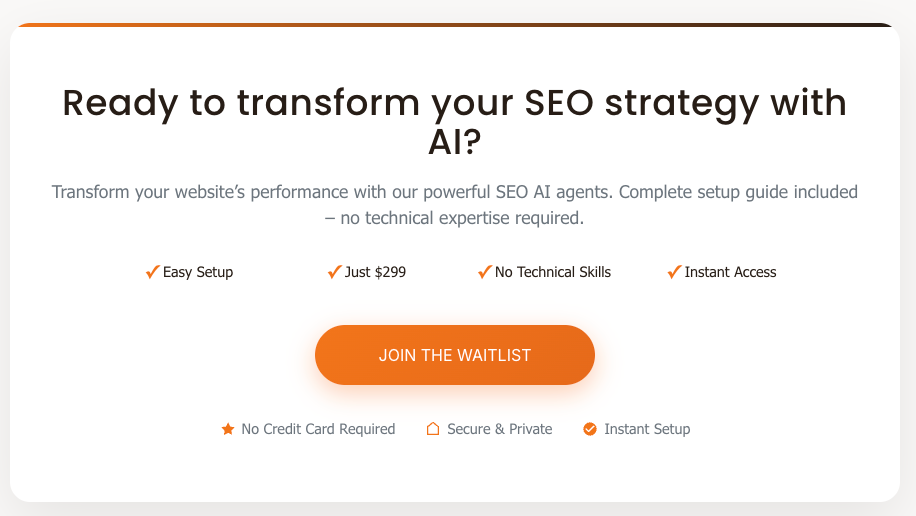Click the star icon by No Credit Card Required

pos(228,429)
